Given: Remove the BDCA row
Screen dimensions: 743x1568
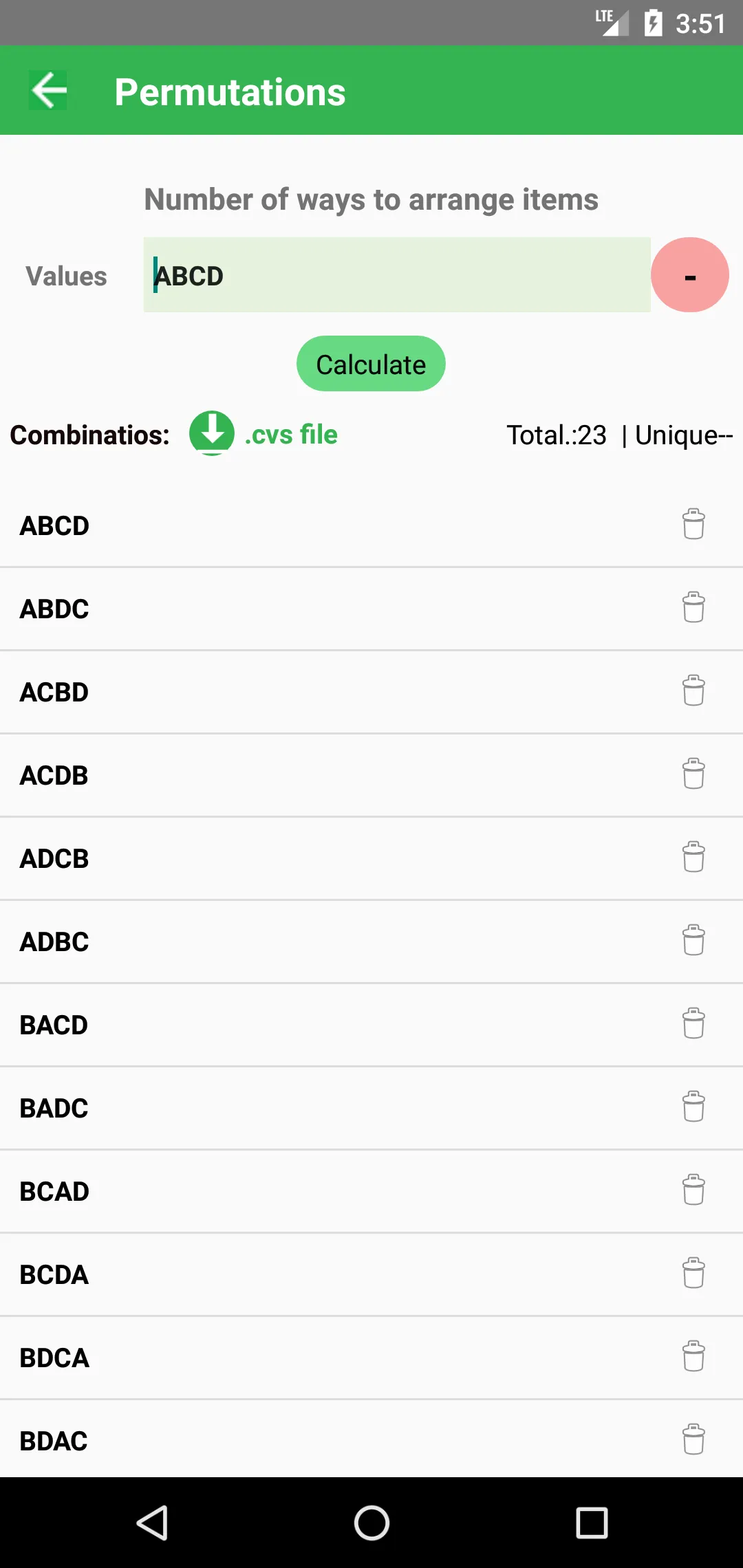Looking at the screenshot, I should pos(693,1356).
